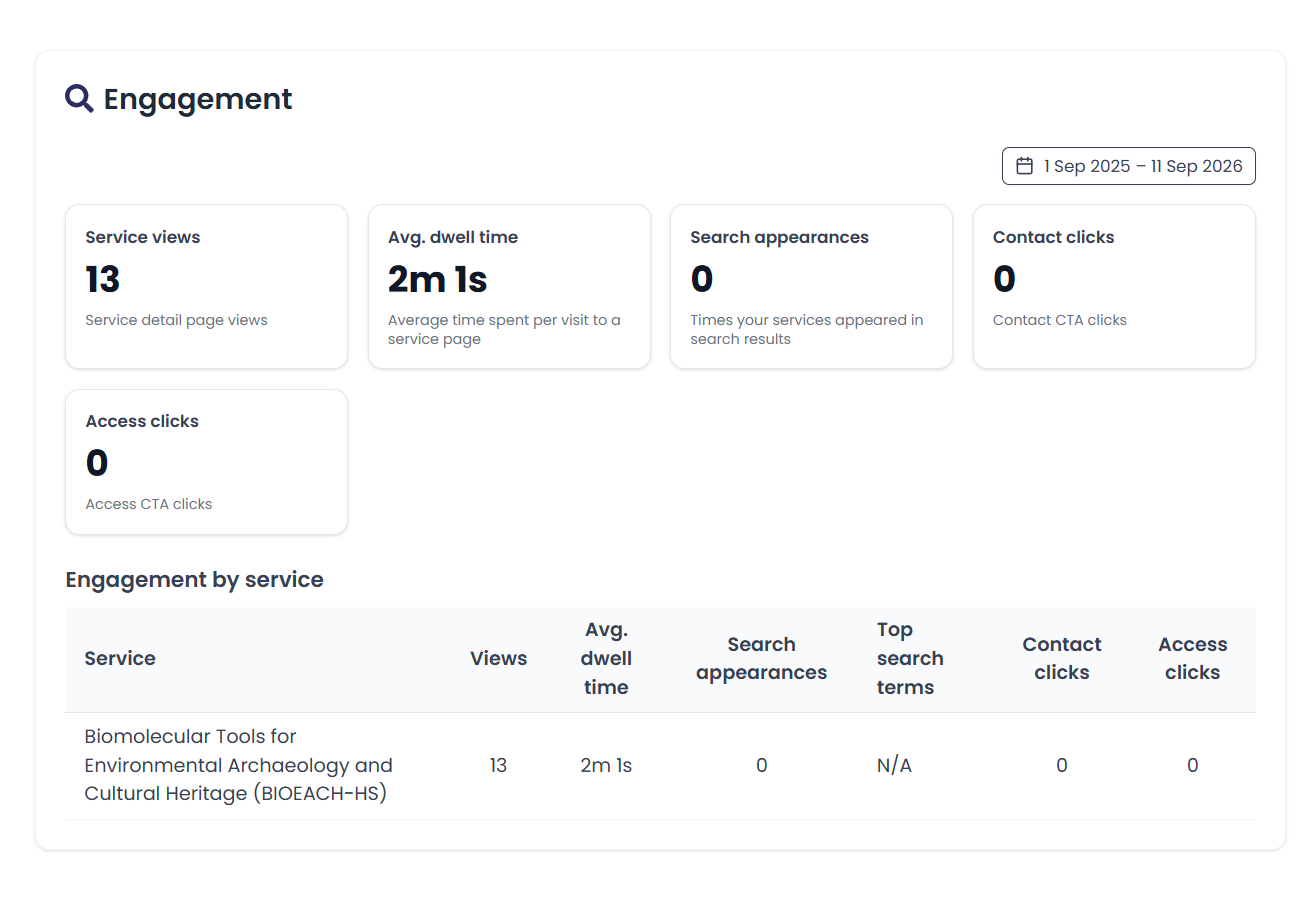Click 'Times your services appeared in search results' text

pos(807,330)
